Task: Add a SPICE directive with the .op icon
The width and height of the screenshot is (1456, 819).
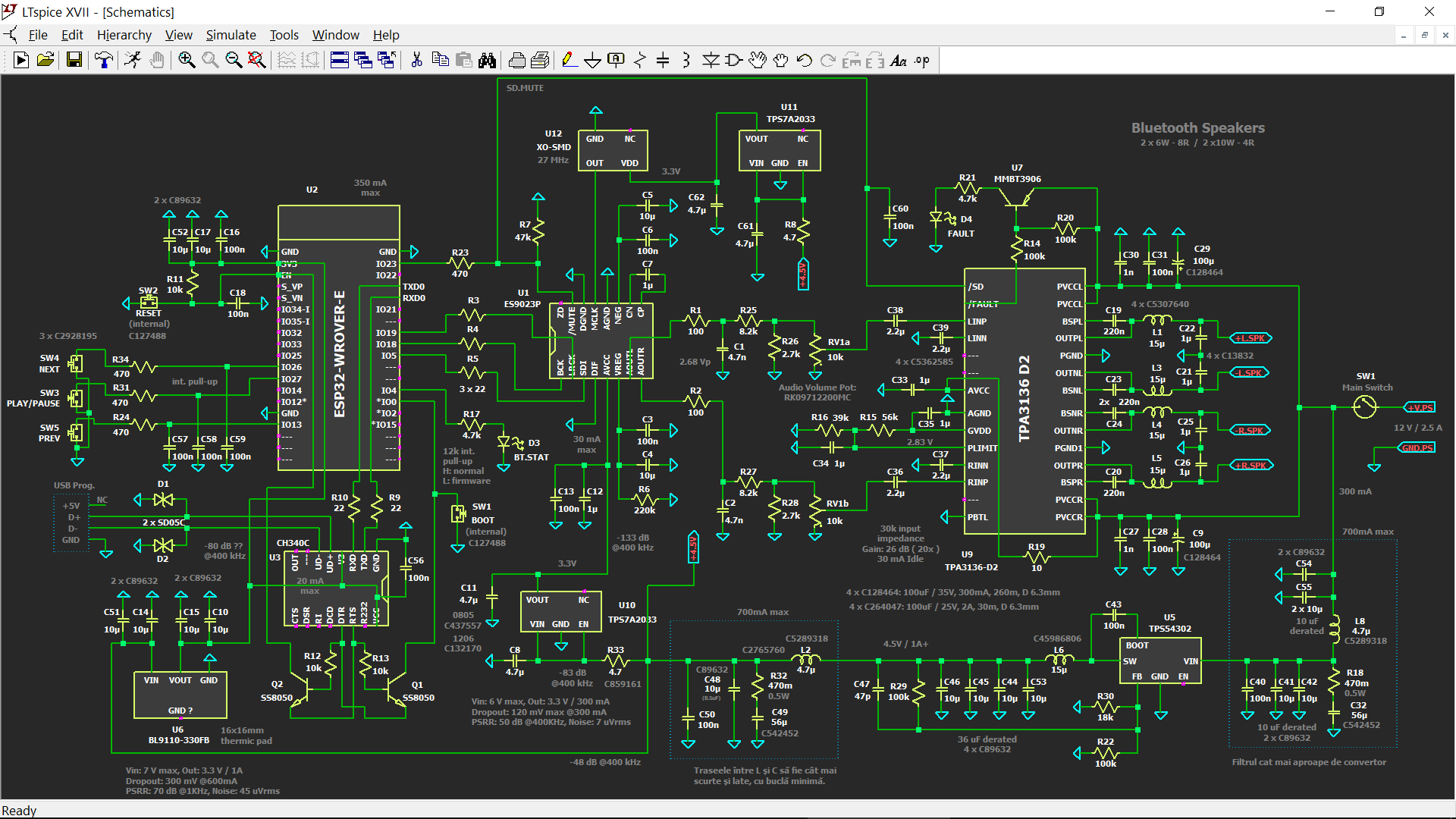Action: pos(922,60)
